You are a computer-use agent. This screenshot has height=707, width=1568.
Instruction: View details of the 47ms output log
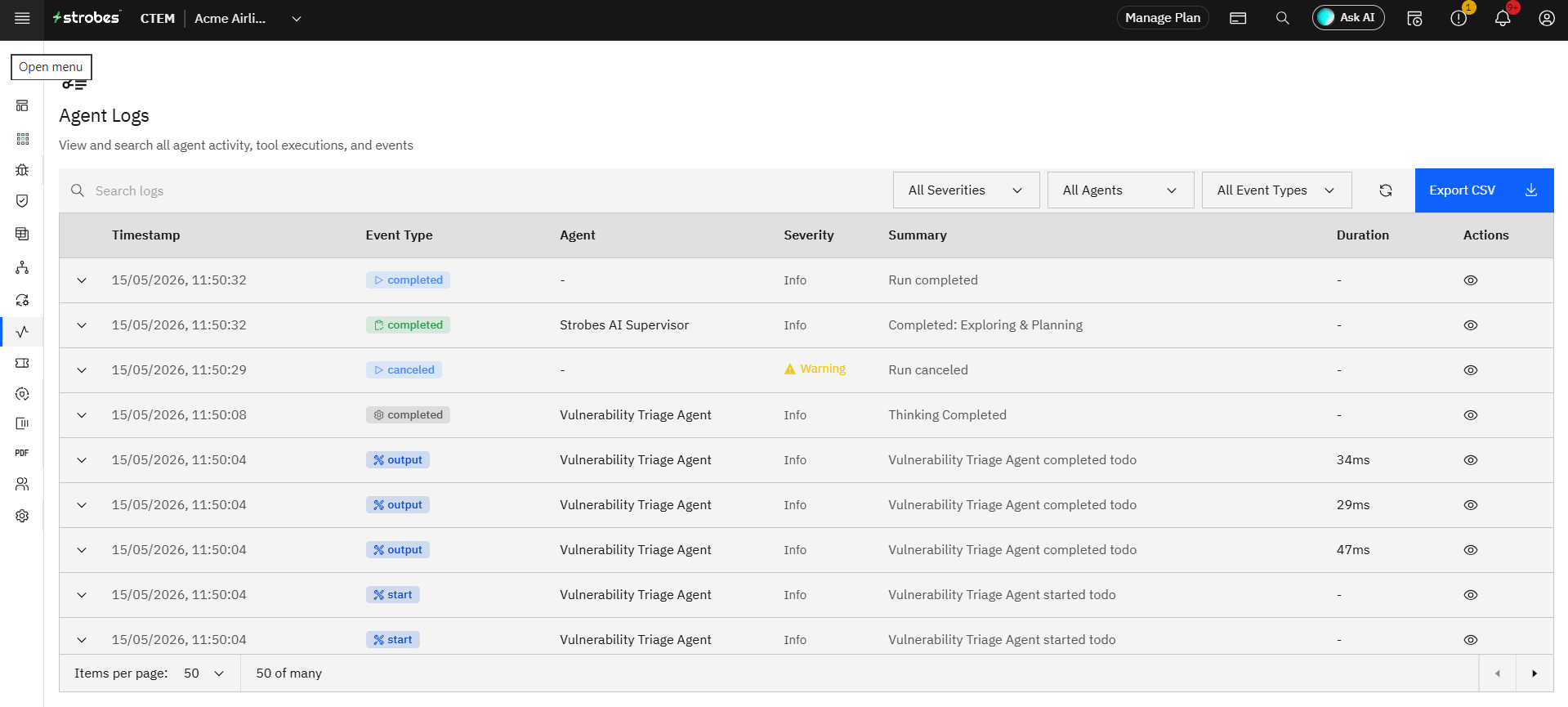1471,550
